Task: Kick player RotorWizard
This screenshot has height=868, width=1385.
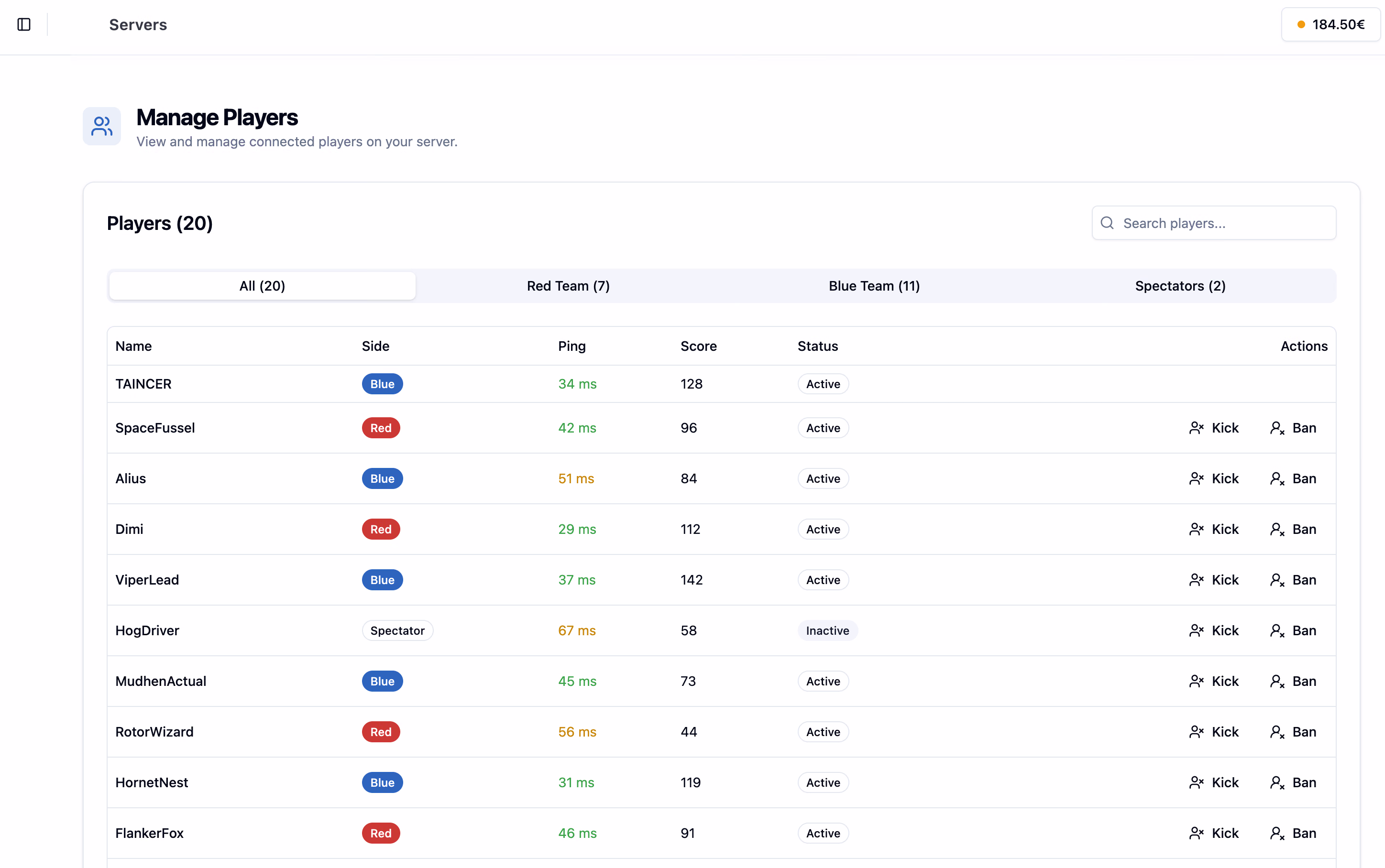Action: pos(1214,732)
